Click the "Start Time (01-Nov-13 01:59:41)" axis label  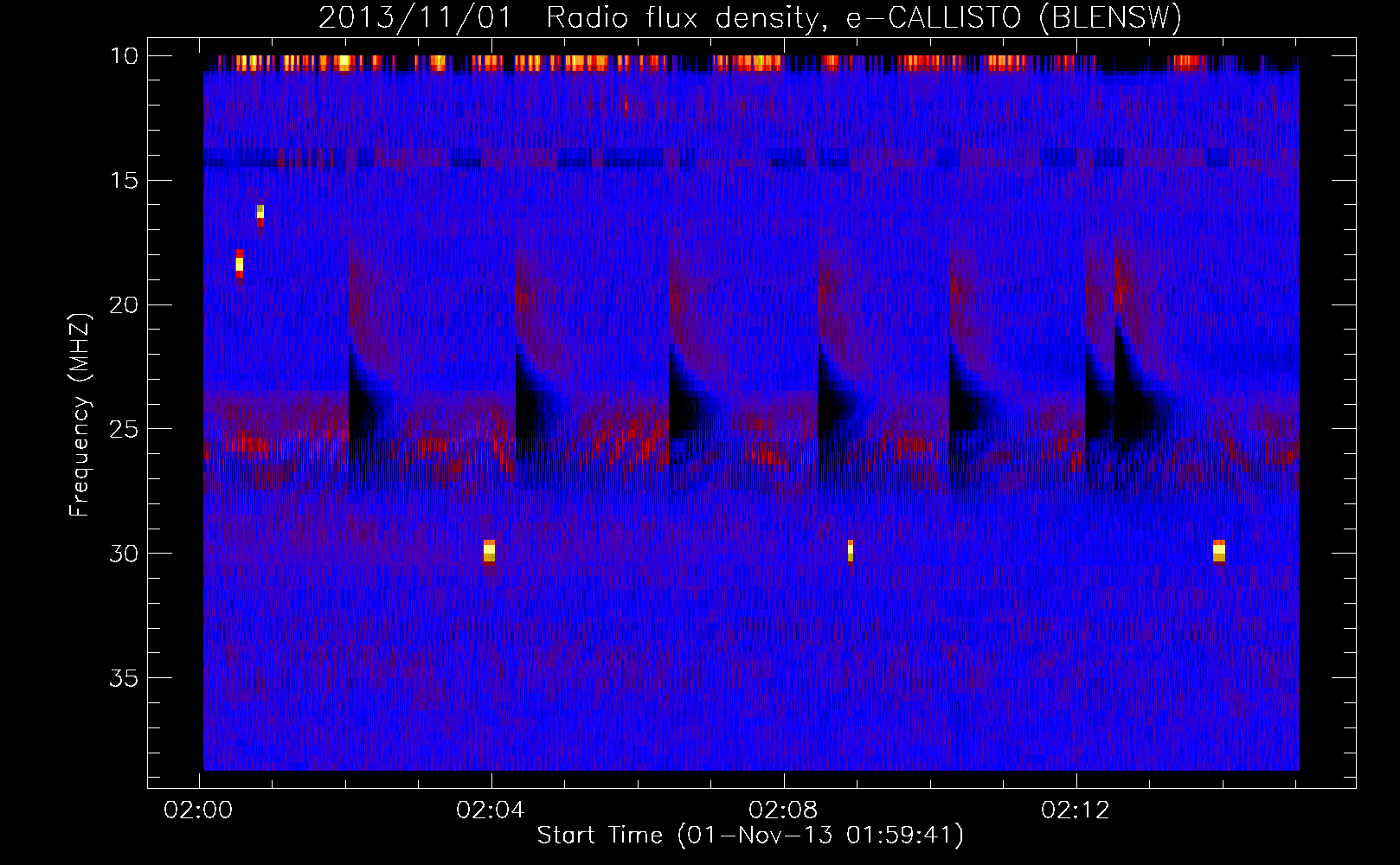(750, 836)
